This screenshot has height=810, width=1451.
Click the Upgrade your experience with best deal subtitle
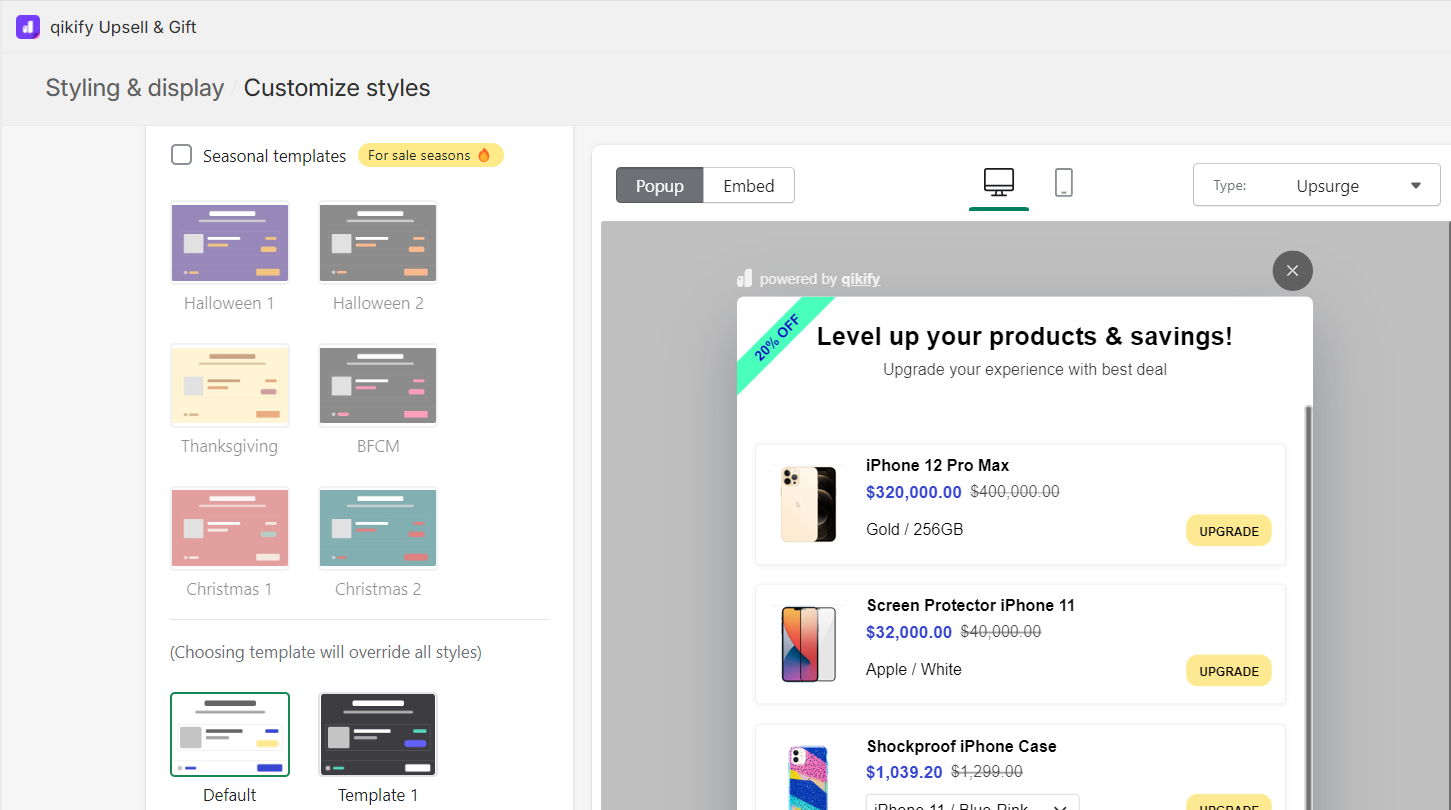pos(1025,370)
